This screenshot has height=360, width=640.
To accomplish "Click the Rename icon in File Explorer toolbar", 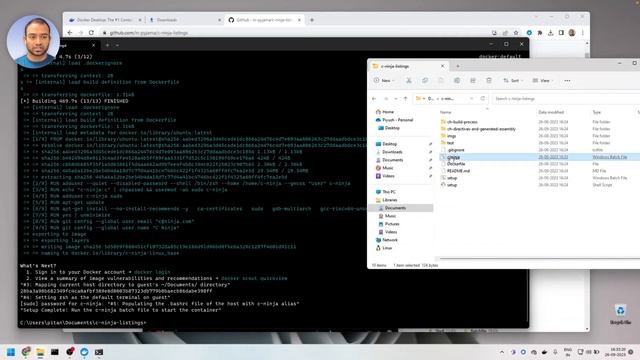I will 457,81.
